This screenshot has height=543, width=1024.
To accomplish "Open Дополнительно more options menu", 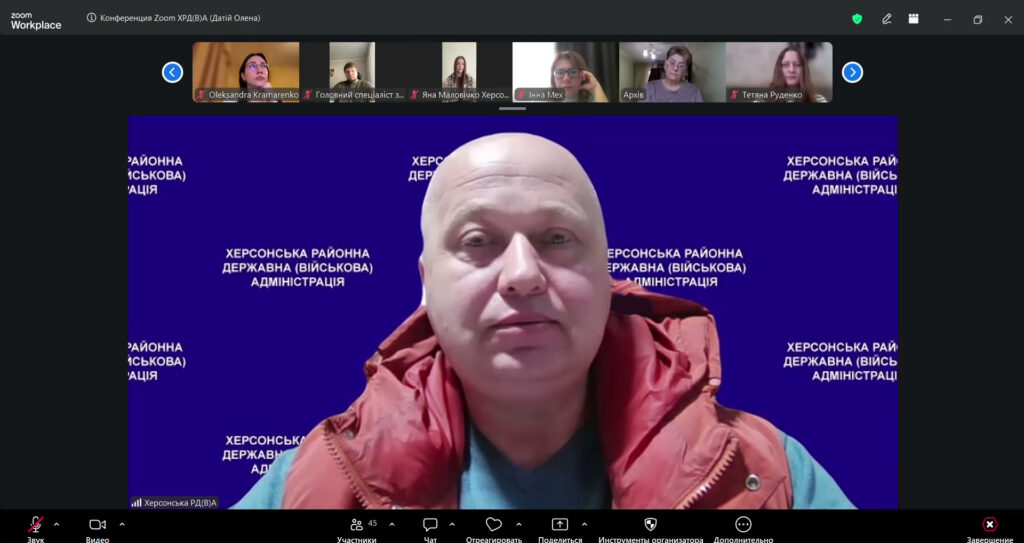I will (743, 527).
